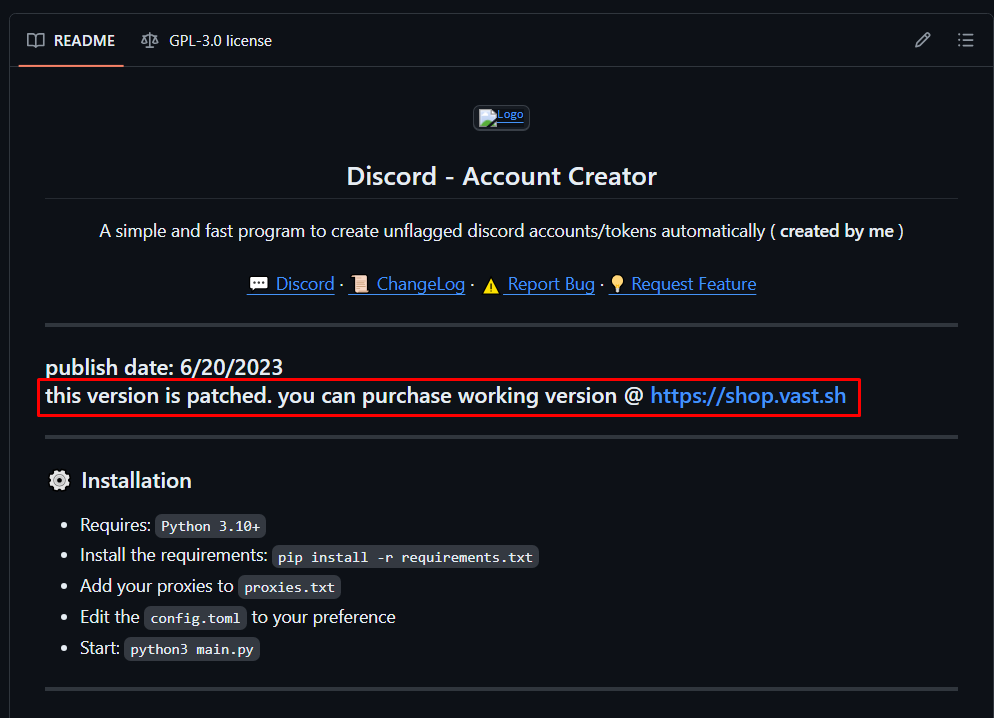The height and width of the screenshot is (718, 994).
Task: Click the 'Python 3.10+' code snippet
Action: (210, 526)
